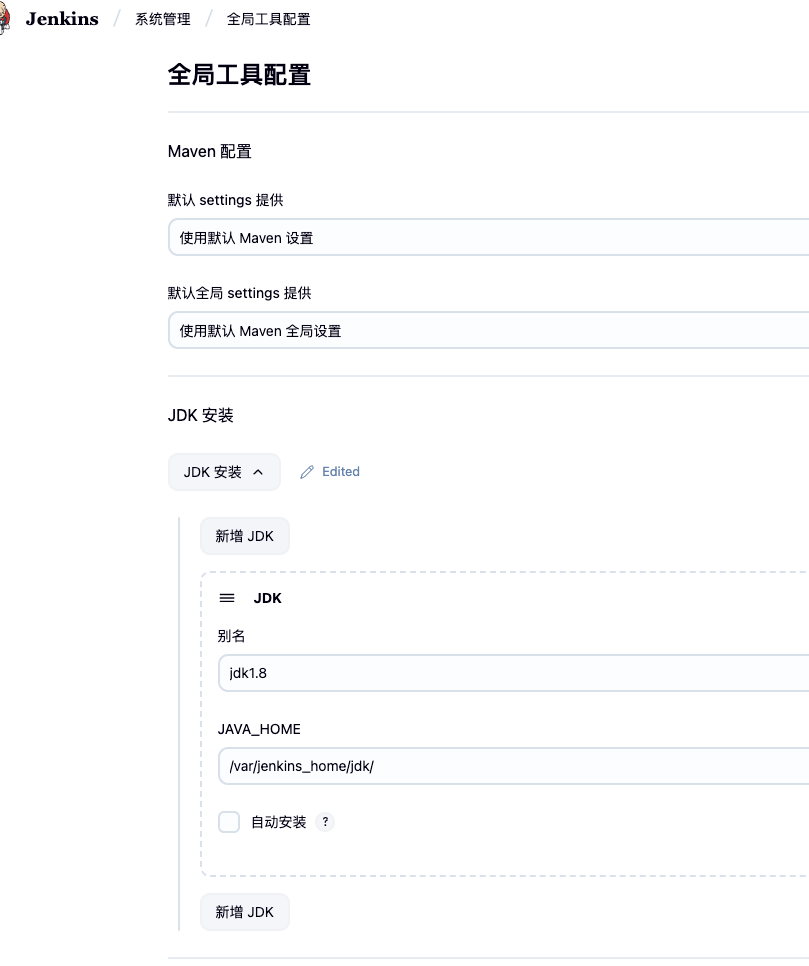
Task: Click the chevron arrow beside JDK 安装
Action: pyautogui.click(x=258, y=472)
